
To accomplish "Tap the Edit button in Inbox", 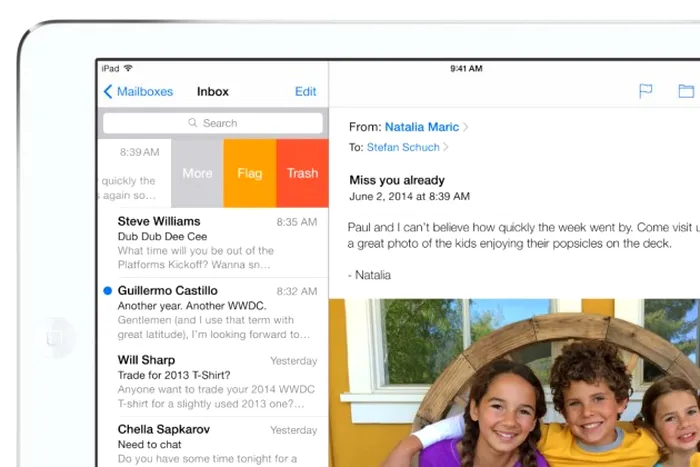I will point(305,92).
